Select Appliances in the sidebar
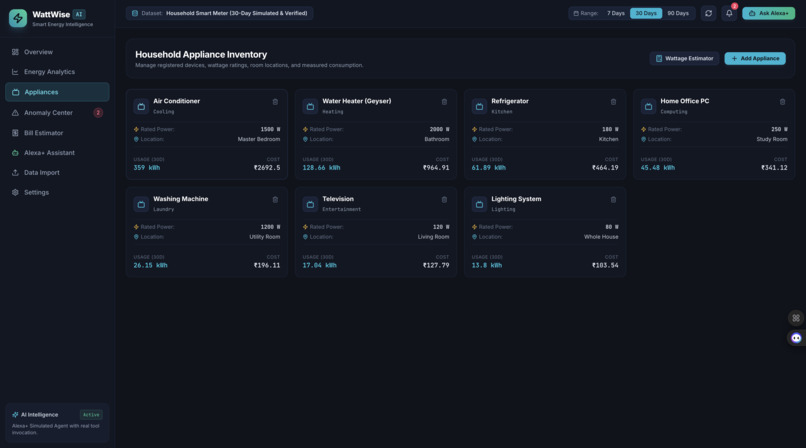This screenshot has width=806, height=448. pos(57,92)
